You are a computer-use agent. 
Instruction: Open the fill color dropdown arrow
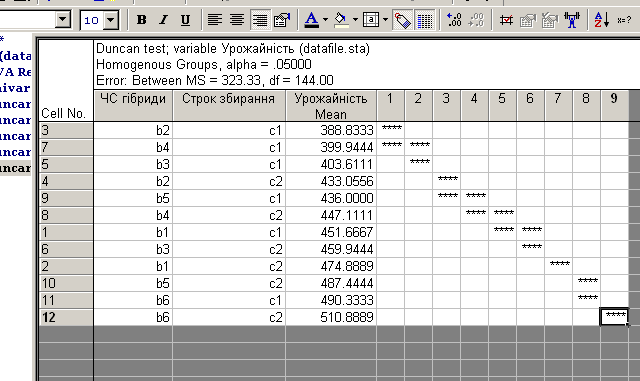[x=355, y=20]
